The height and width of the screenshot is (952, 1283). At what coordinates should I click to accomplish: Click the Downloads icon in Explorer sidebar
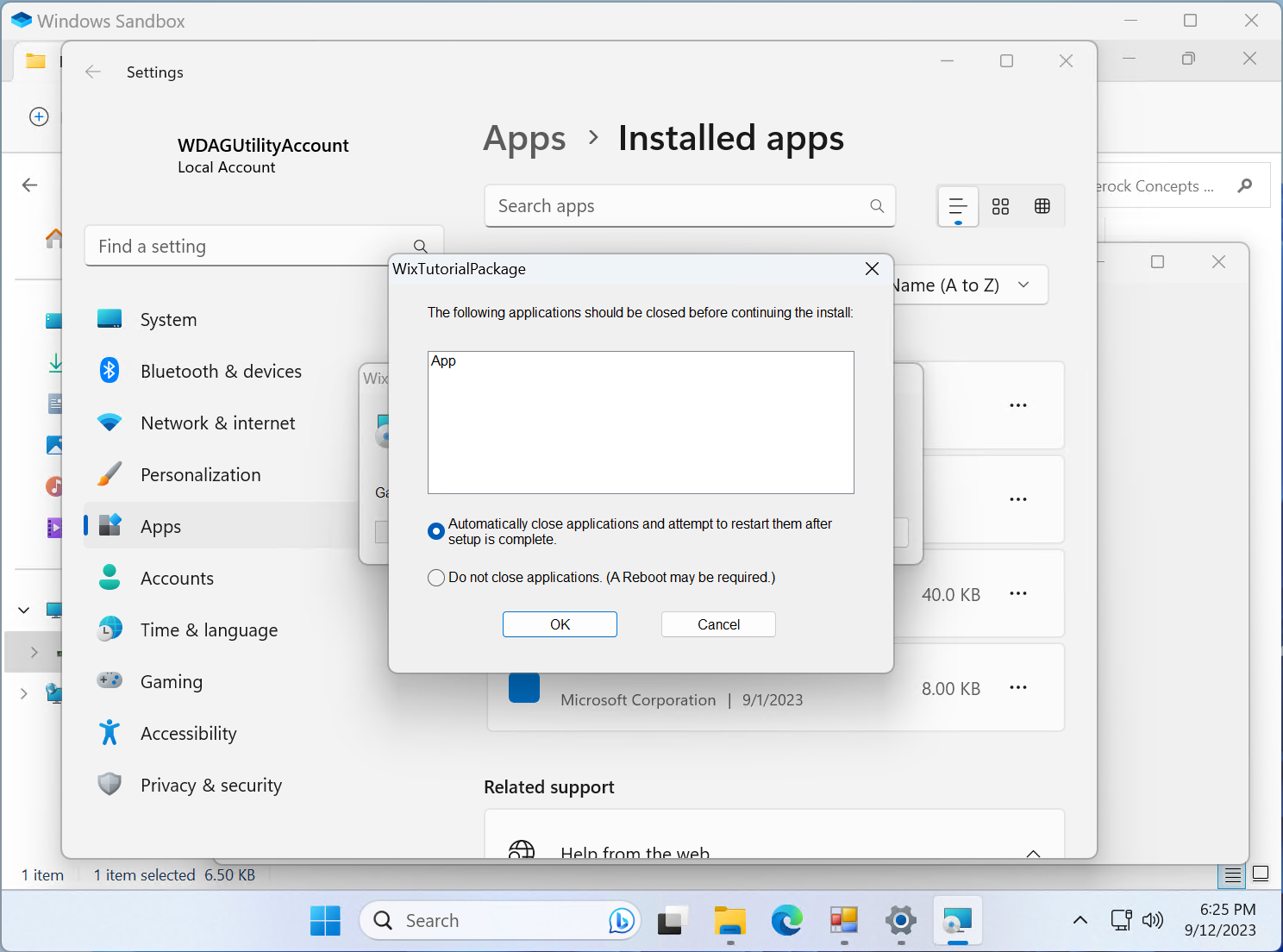pyautogui.click(x=55, y=363)
